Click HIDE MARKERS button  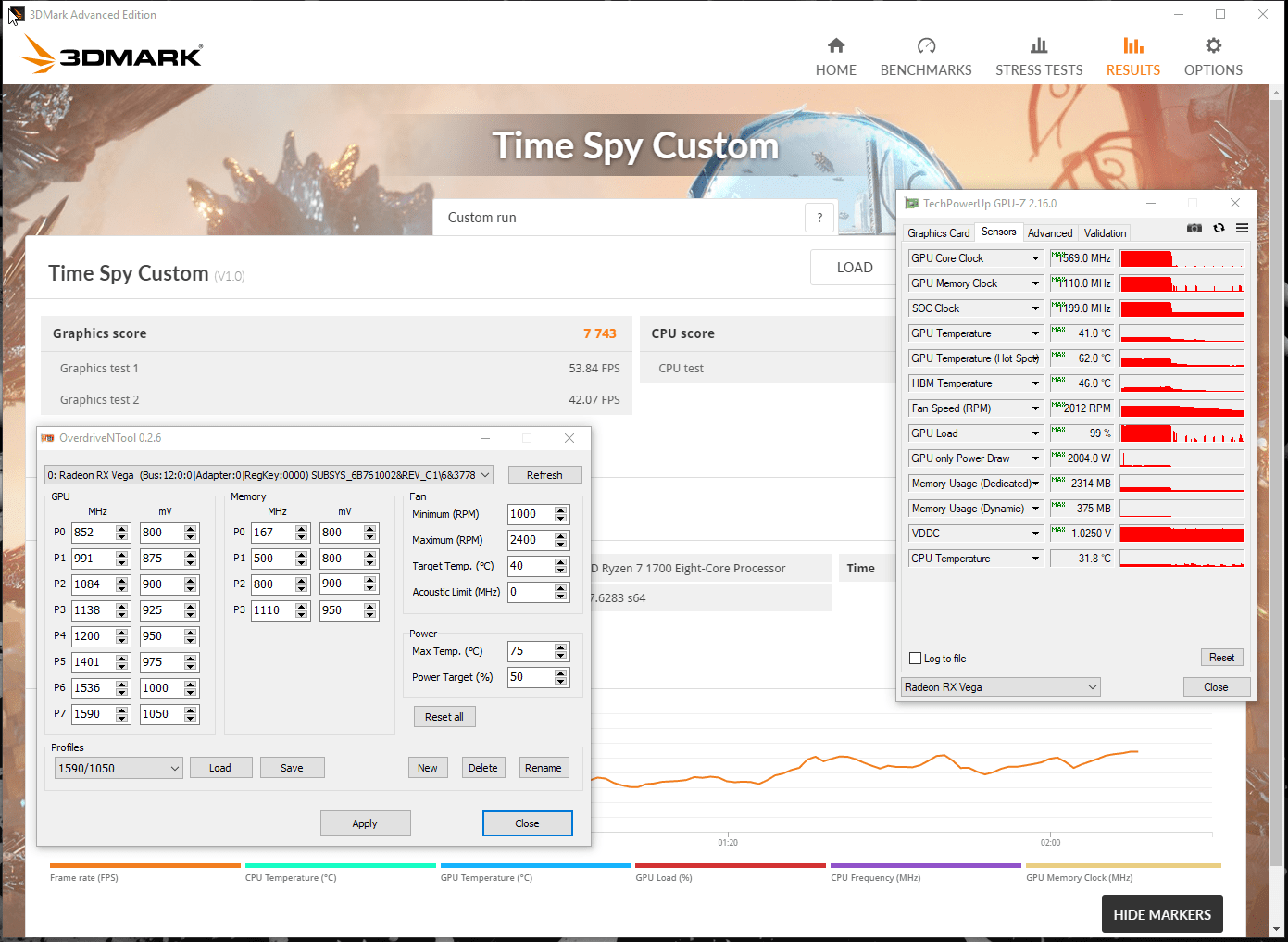click(x=1162, y=914)
